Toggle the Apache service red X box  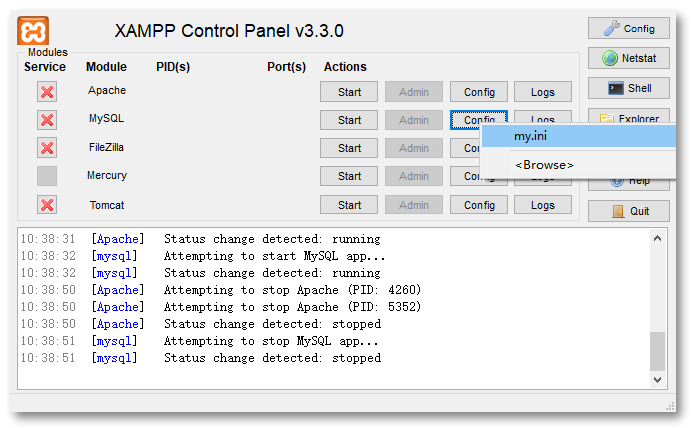tap(47, 92)
